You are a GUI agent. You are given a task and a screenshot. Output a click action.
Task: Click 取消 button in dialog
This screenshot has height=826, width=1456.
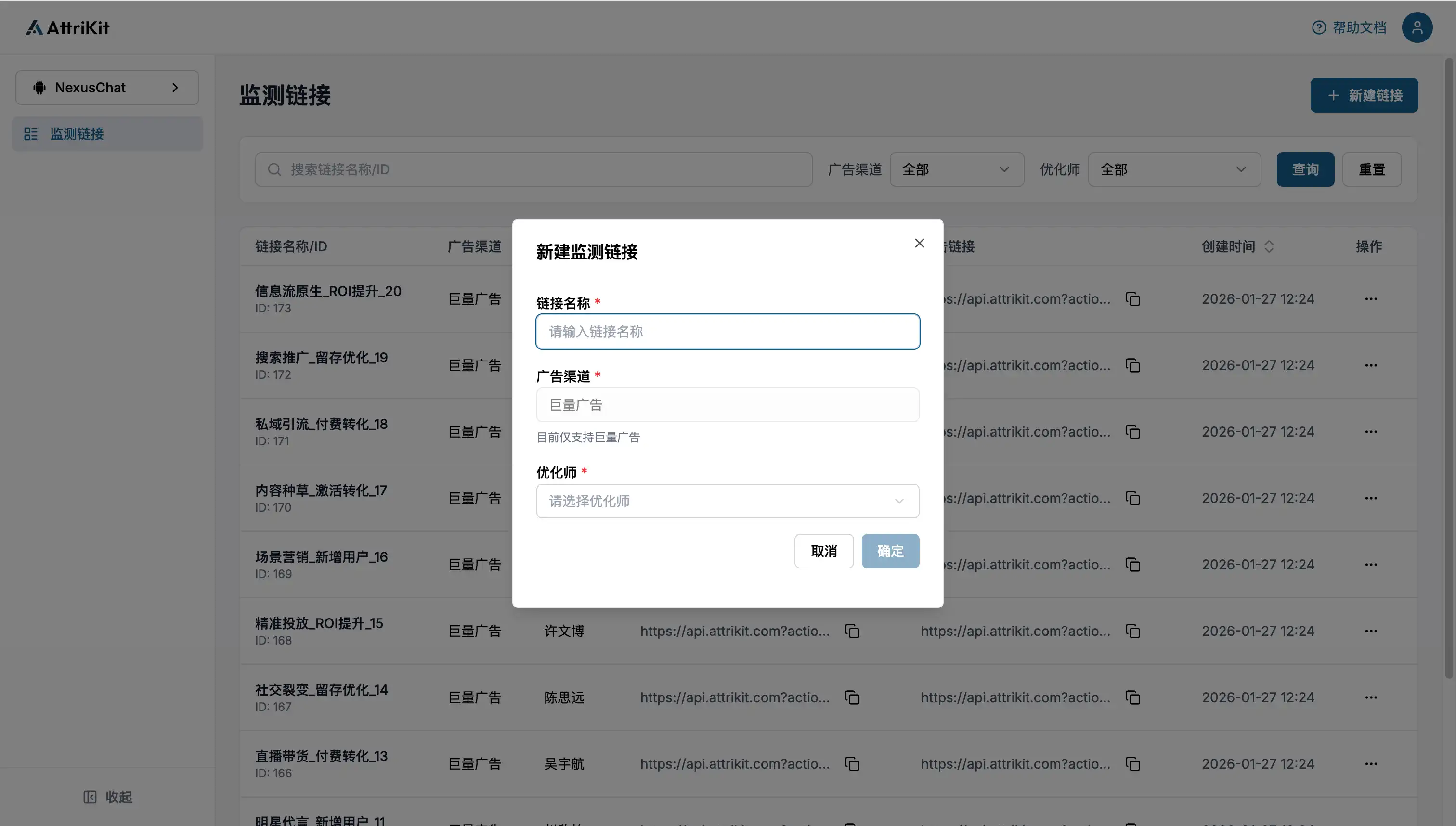(x=823, y=551)
